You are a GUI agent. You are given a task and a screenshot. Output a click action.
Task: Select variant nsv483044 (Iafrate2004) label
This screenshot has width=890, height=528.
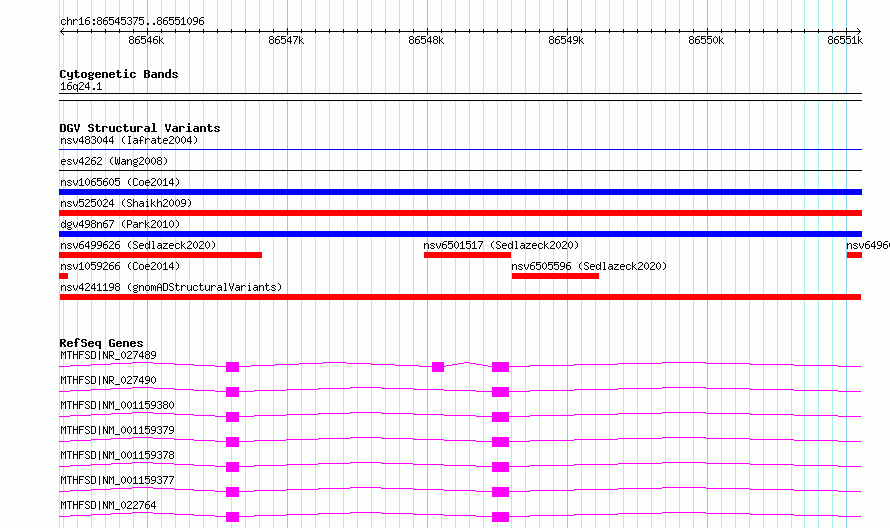[x=129, y=140]
